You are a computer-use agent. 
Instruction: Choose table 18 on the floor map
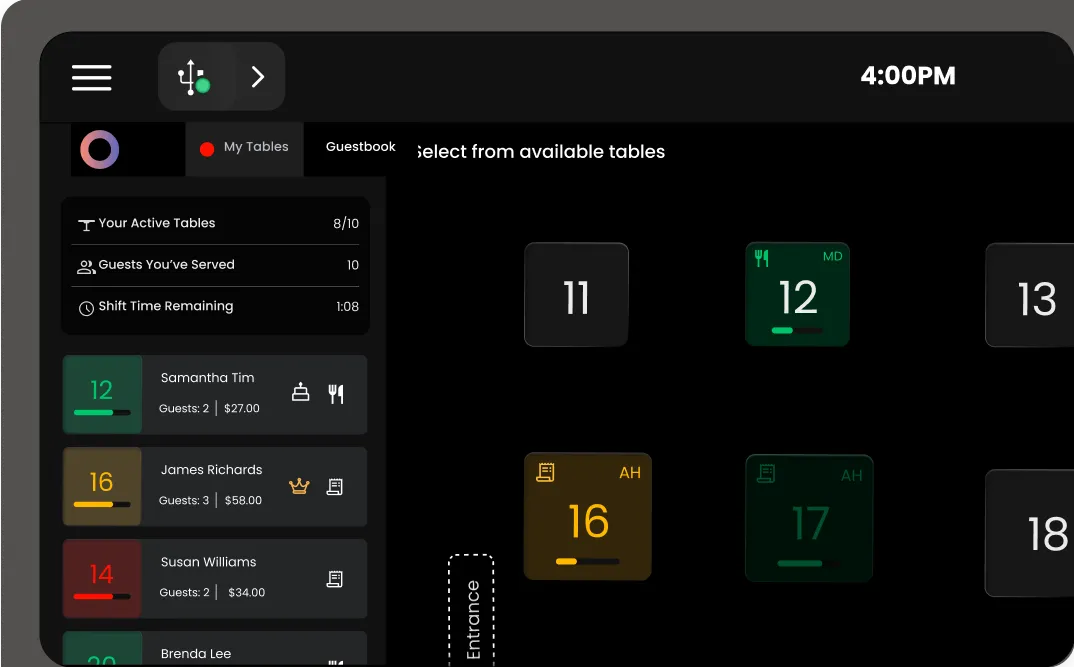[x=1029, y=533]
